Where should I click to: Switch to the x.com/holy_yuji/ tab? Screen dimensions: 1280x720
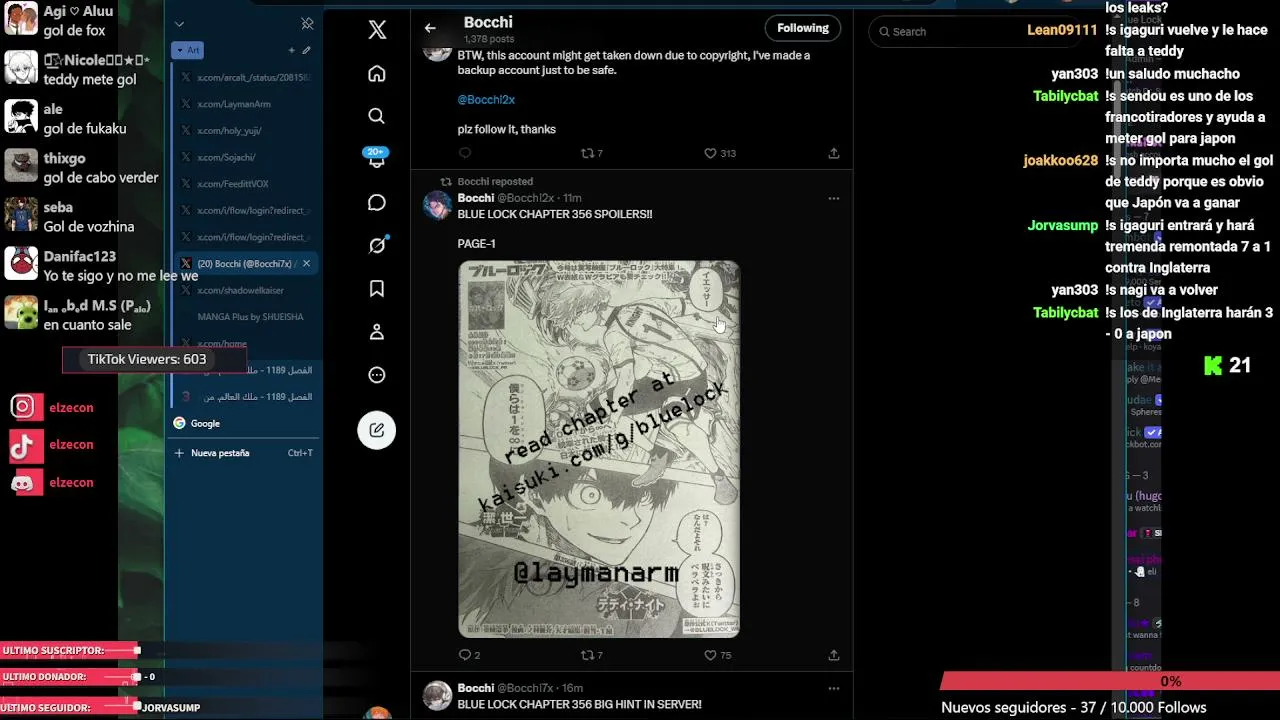245,130
